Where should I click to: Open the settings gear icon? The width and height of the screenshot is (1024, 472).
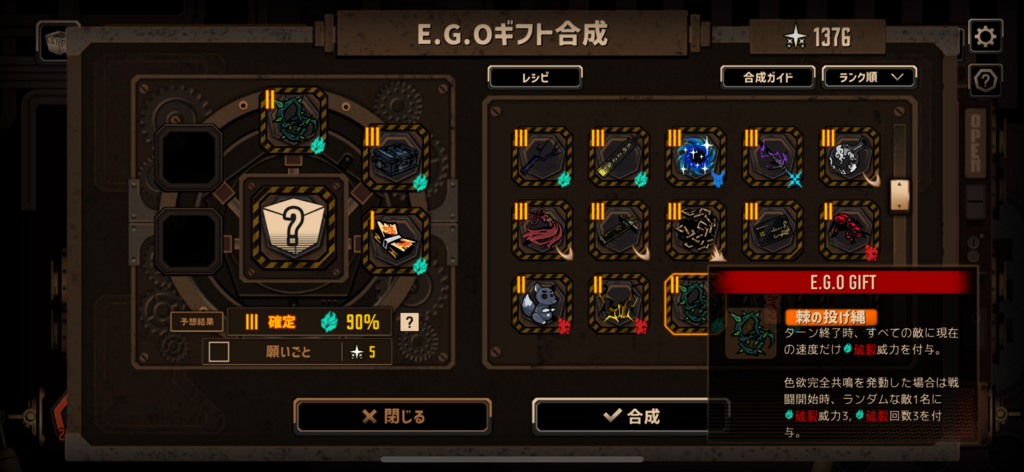click(x=985, y=36)
